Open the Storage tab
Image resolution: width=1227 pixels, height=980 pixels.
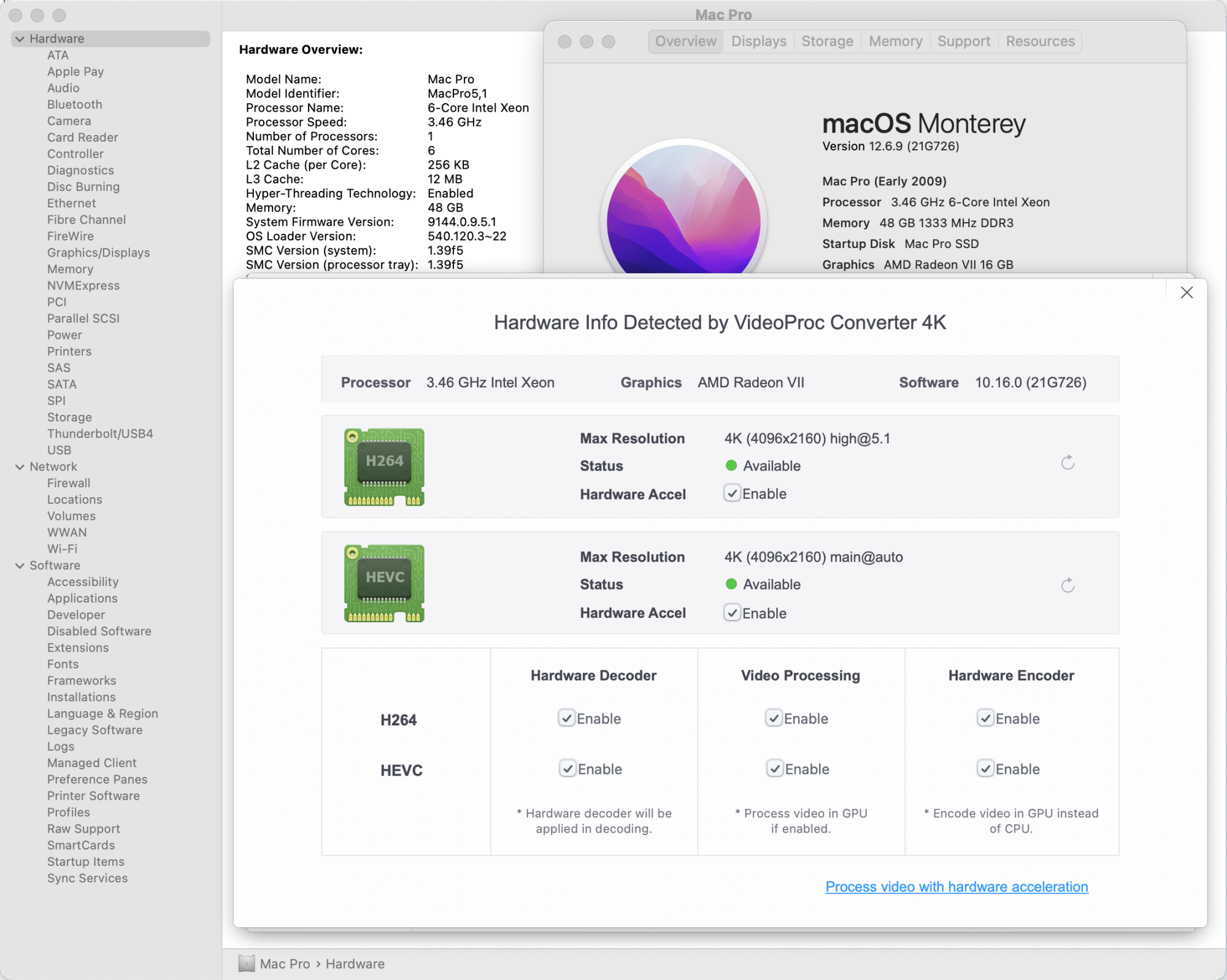[827, 41]
